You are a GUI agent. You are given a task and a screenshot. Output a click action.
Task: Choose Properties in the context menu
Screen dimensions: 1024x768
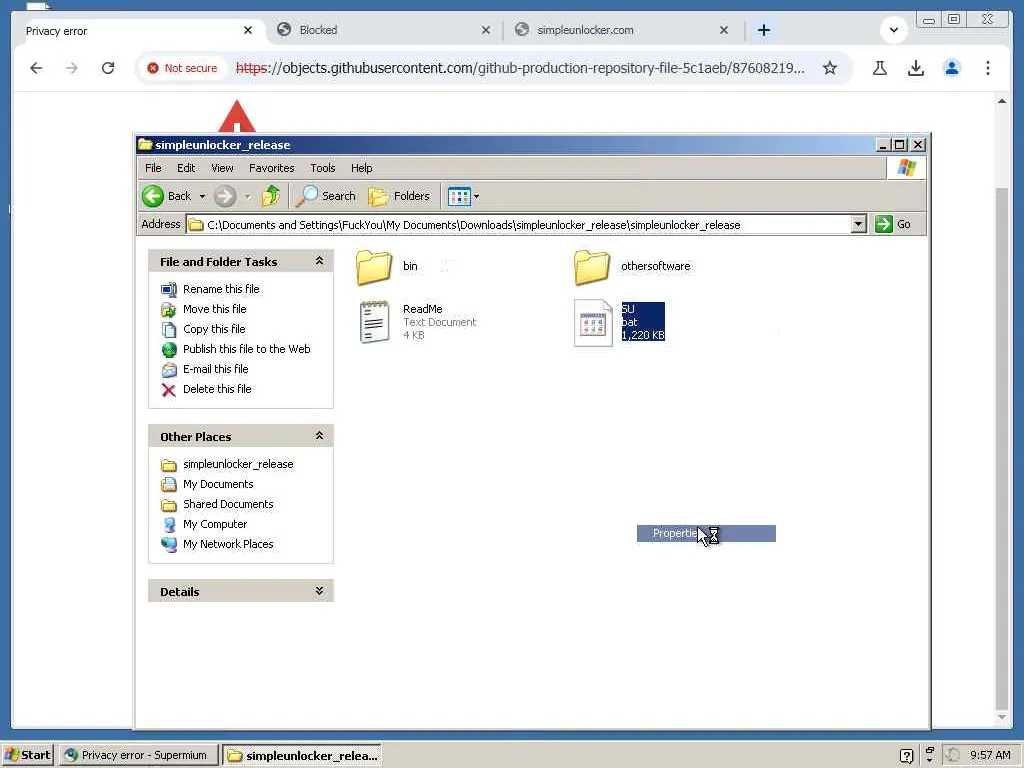pos(706,534)
